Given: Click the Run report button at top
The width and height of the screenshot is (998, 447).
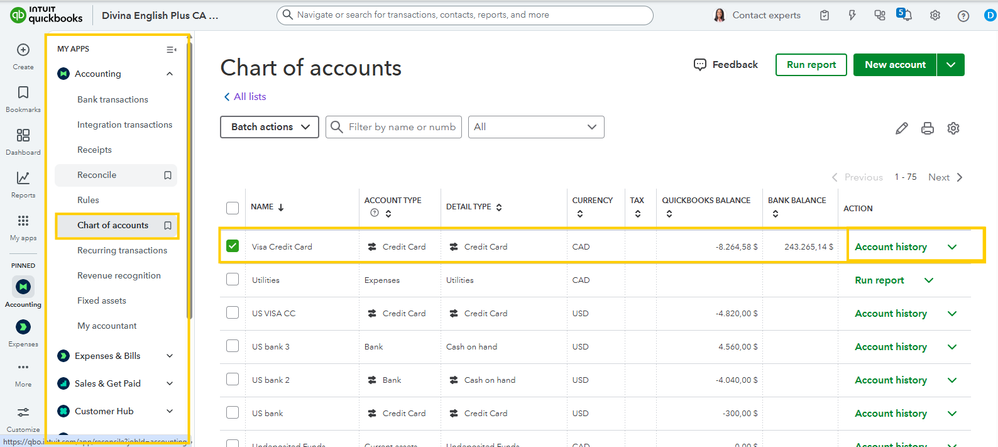Looking at the screenshot, I should point(811,65).
